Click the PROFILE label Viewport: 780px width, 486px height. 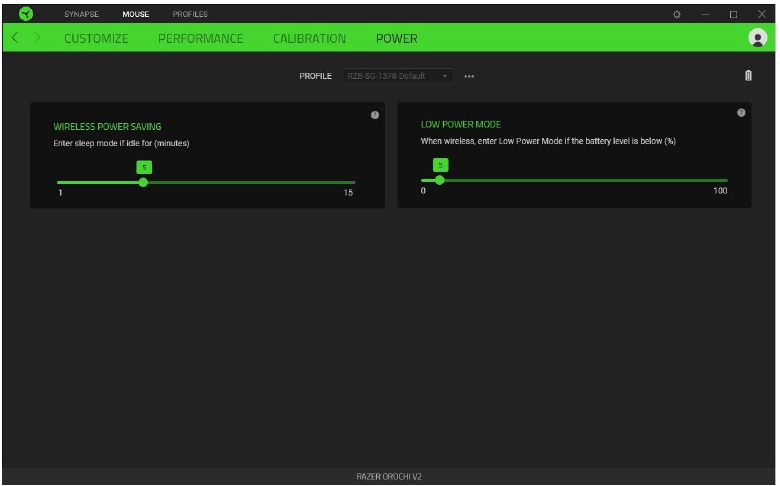point(315,76)
